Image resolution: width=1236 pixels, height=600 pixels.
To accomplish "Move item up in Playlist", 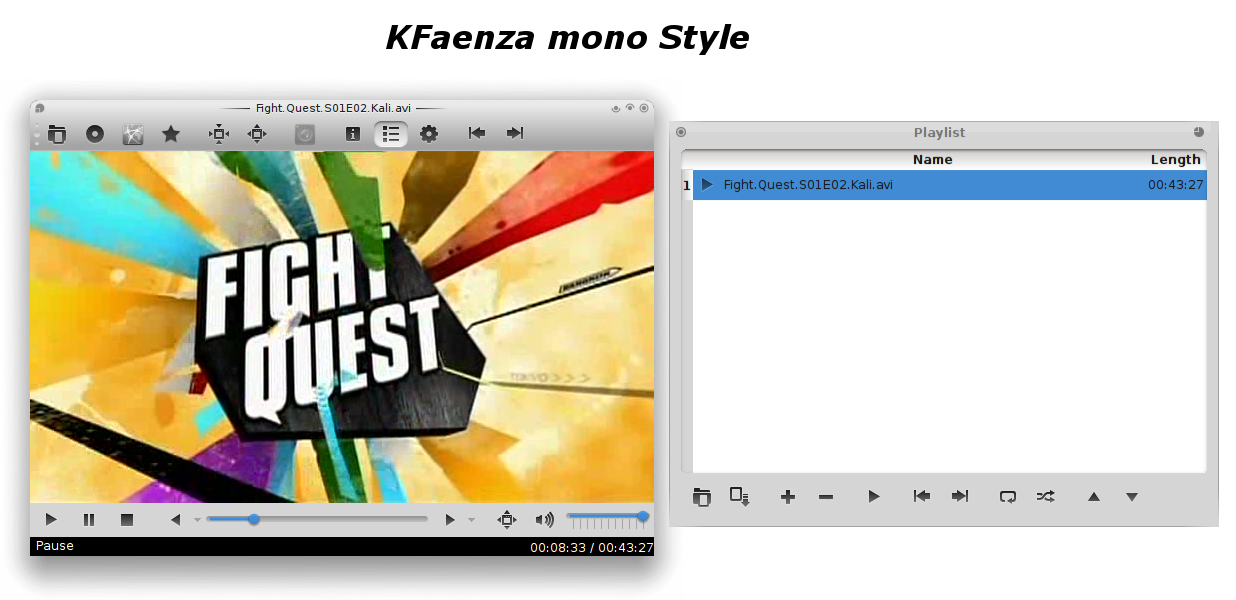I will [1094, 496].
